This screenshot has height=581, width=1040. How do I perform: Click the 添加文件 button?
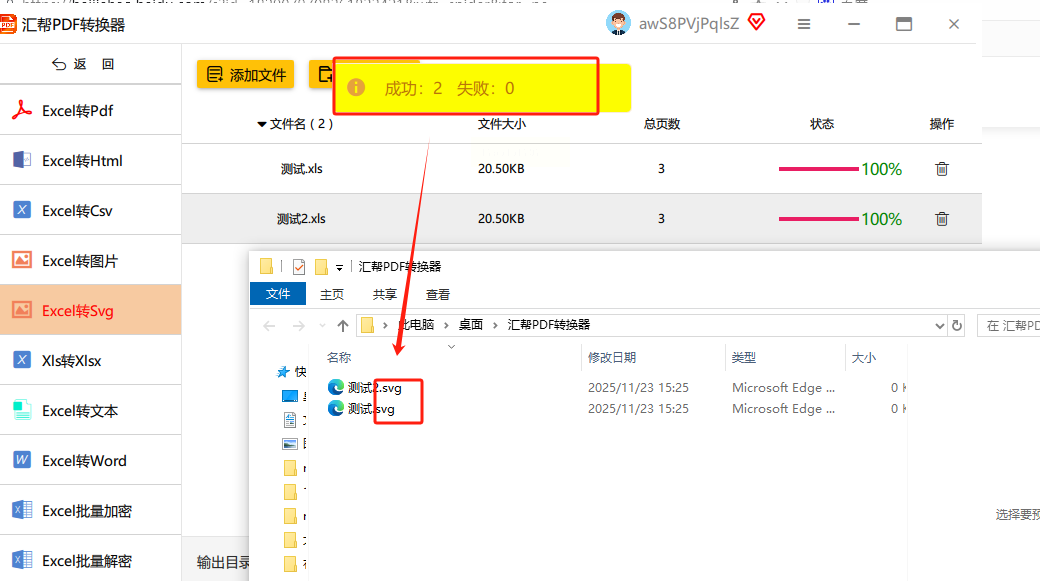pos(245,74)
